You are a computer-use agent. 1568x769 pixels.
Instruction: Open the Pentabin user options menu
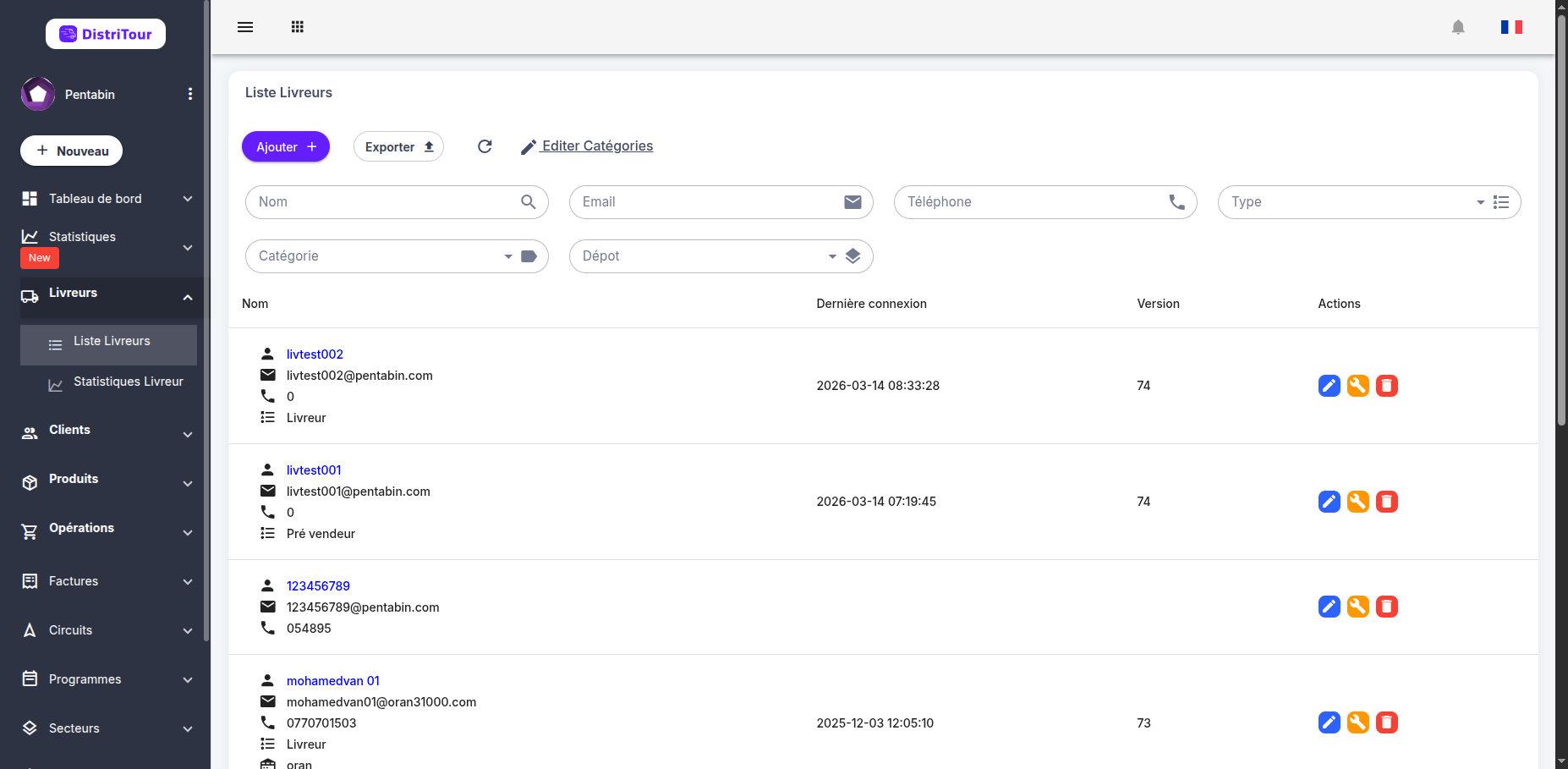pyautogui.click(x=190, y=94)
